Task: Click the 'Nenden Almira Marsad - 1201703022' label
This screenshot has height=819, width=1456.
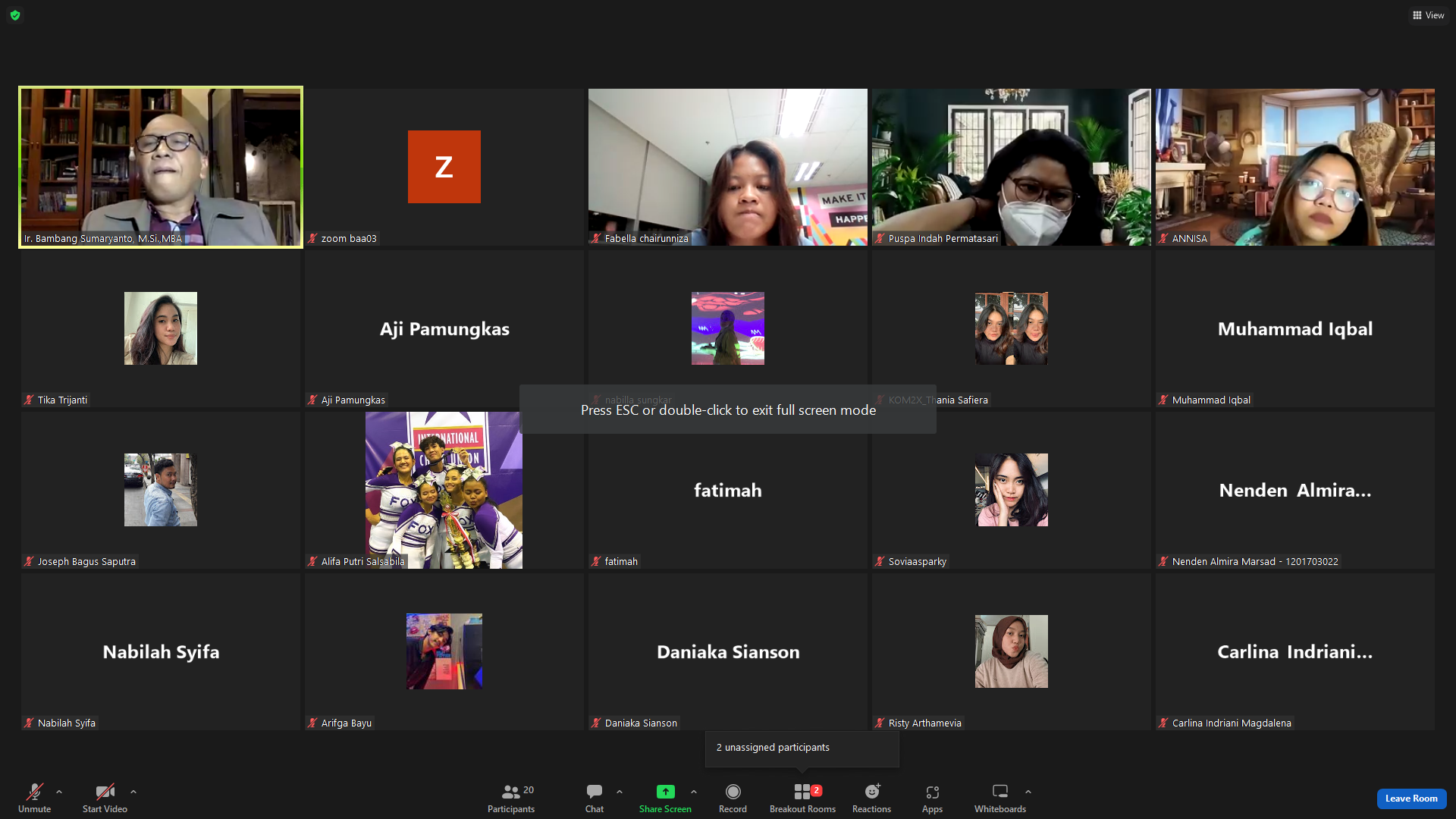Action: click(1255, 561)
